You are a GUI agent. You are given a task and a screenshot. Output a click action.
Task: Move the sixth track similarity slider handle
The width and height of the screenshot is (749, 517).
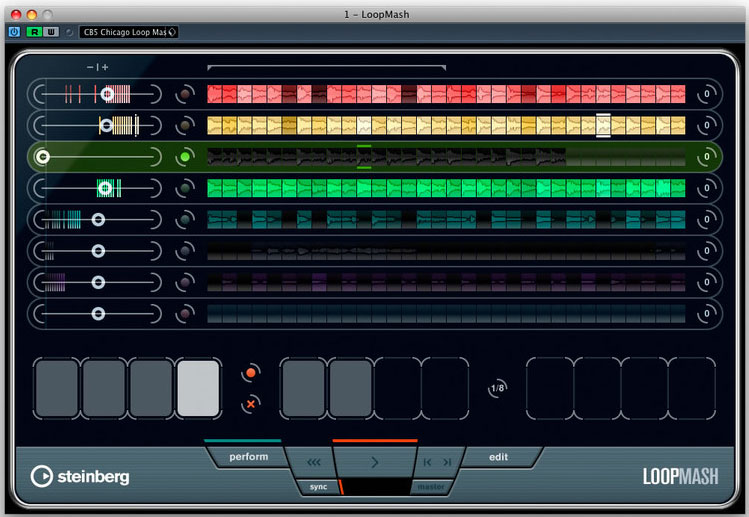(98, 251)
